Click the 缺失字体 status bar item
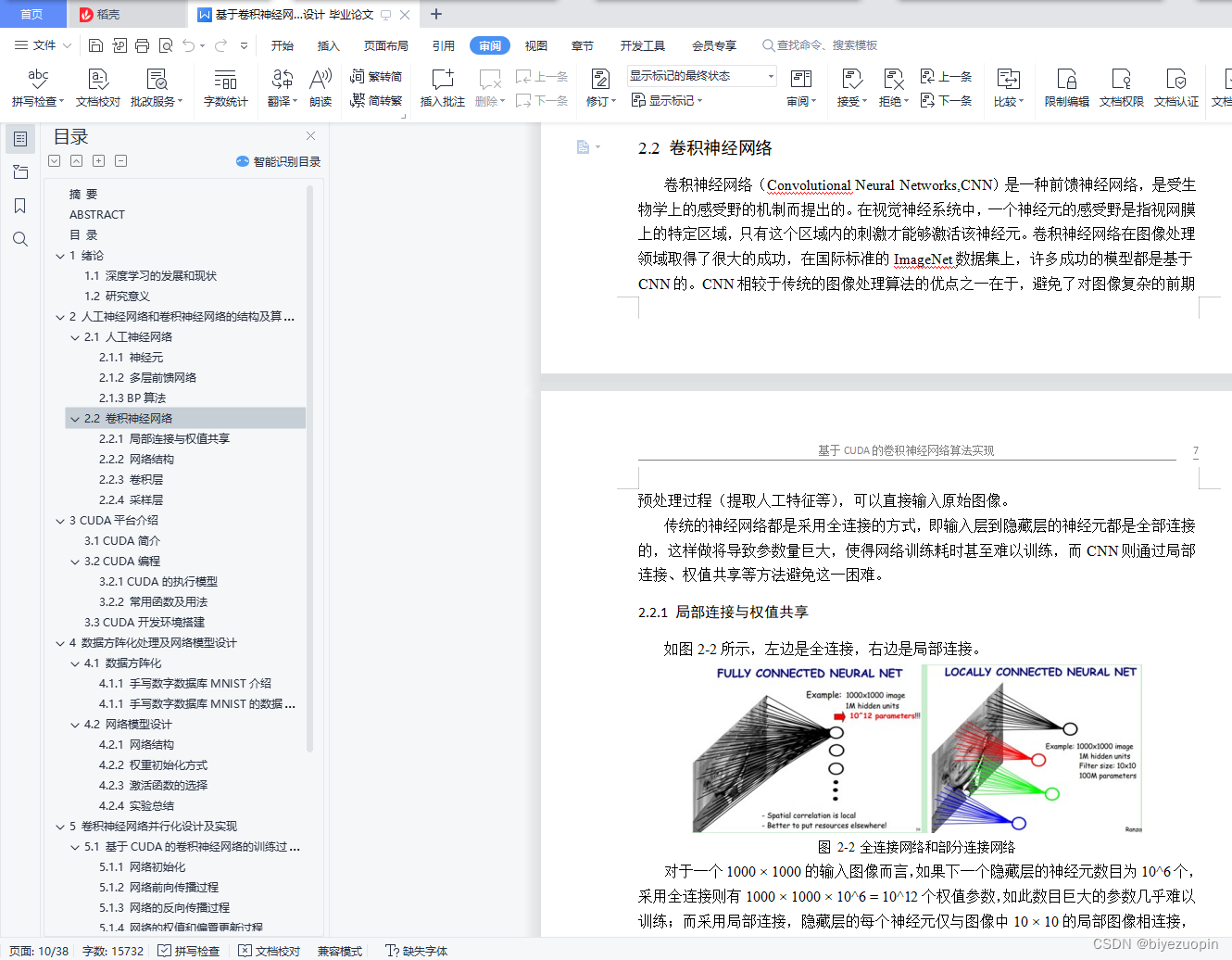The width and height of the screenshot is (1232, 960). point(417,951)
